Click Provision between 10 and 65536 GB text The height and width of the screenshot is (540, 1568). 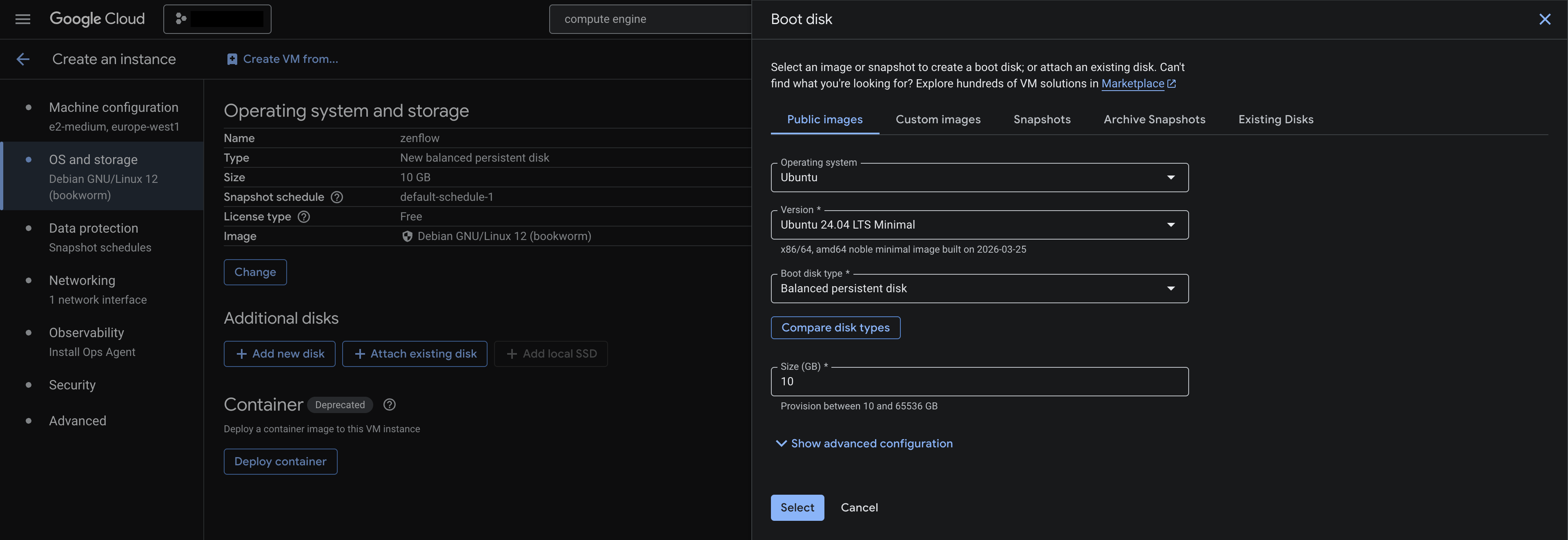pyautogui.click(x=859, y=406)
